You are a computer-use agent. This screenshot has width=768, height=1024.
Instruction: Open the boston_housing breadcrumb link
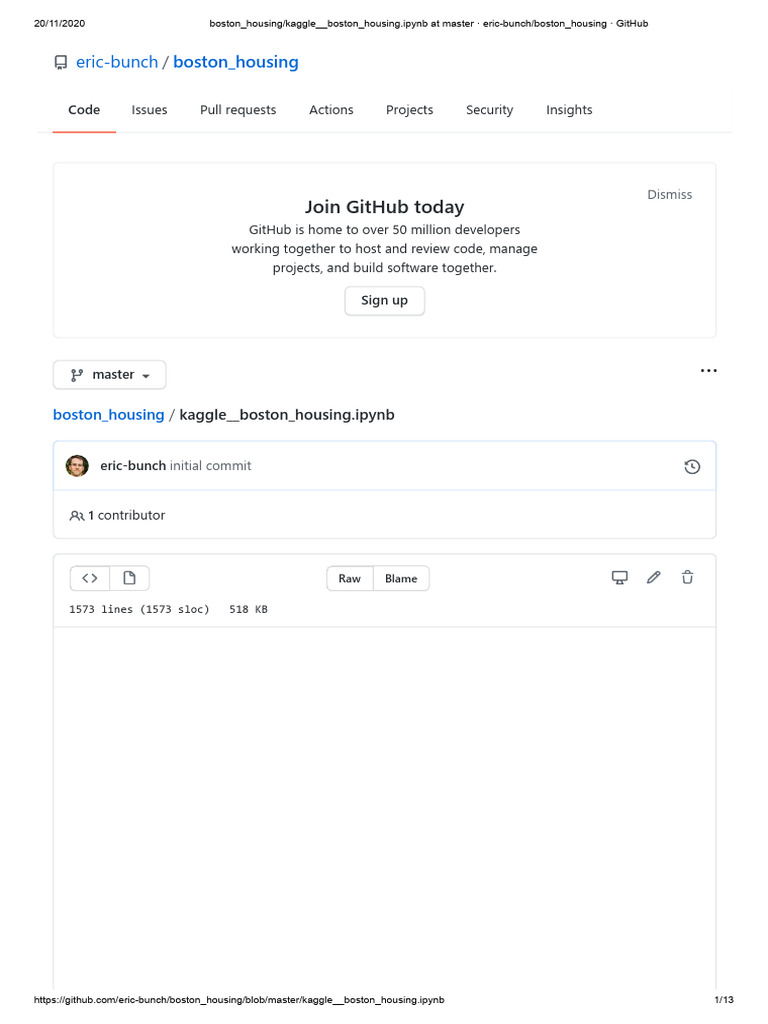click(x=108, y=415)
